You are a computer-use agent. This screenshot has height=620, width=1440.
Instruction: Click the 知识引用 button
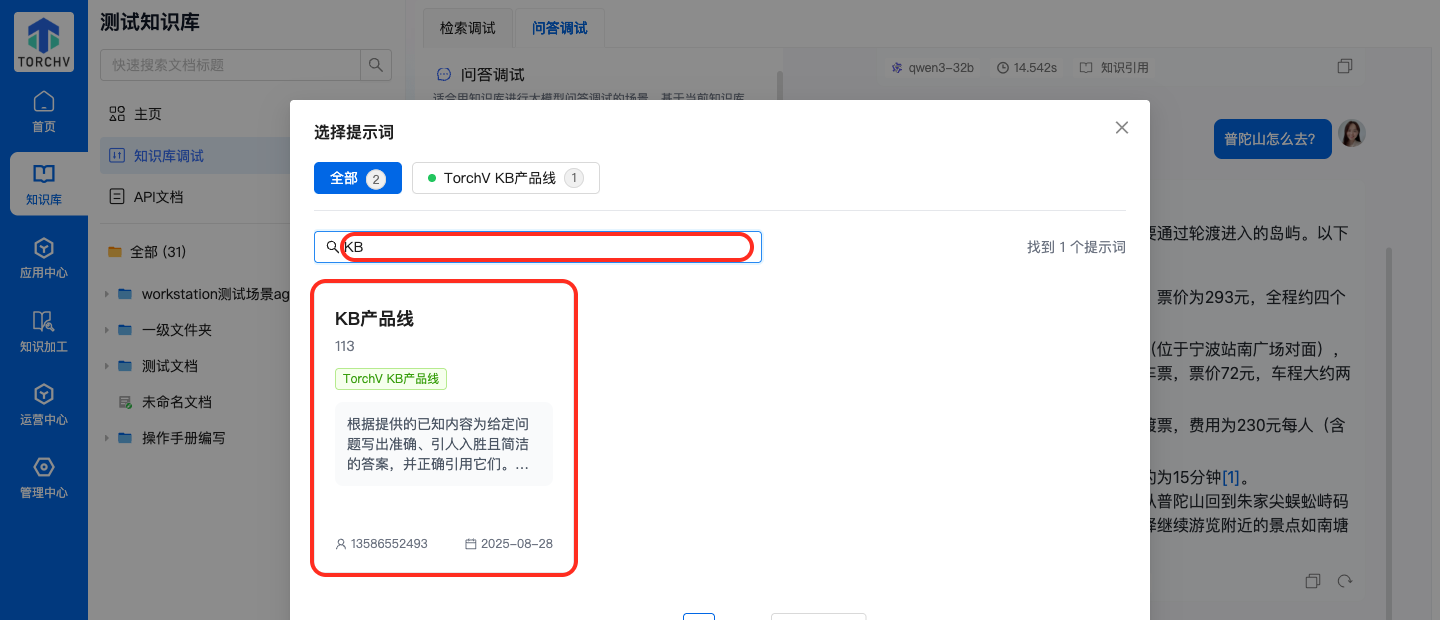1114,68
